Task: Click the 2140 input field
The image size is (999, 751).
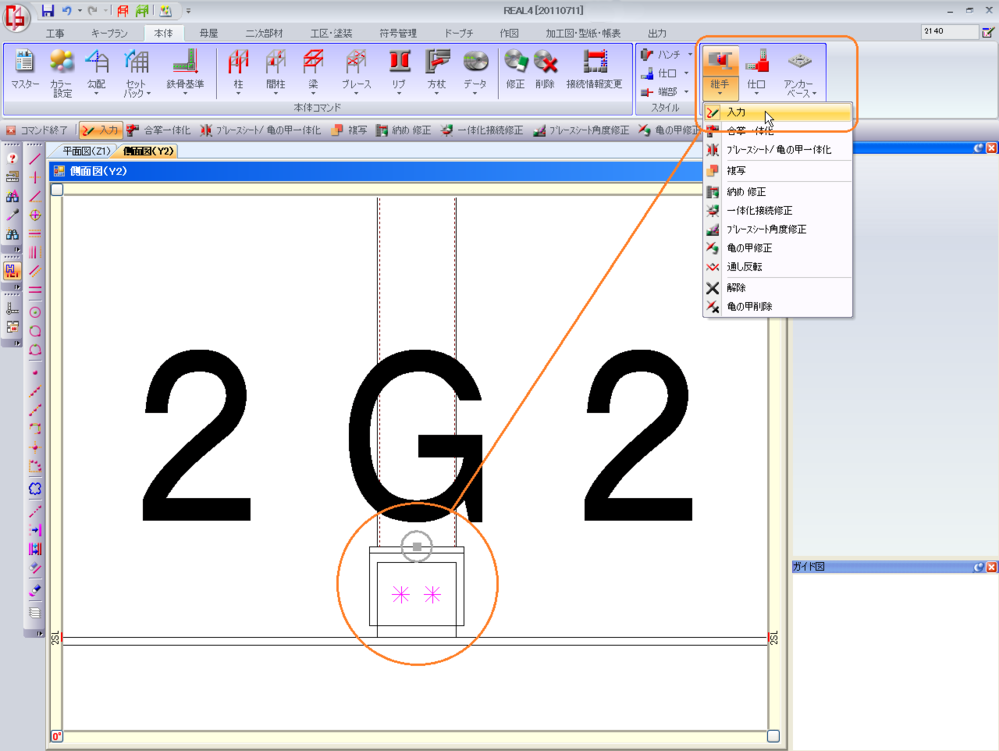Action: (949, 31)
